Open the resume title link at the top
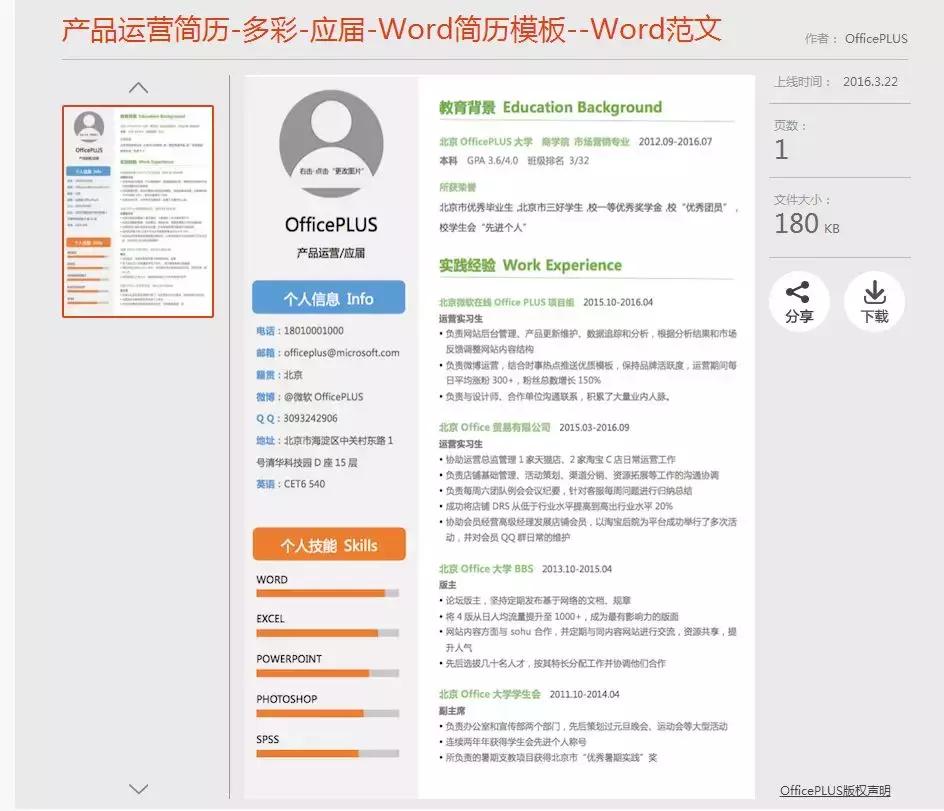 point(390,30)
